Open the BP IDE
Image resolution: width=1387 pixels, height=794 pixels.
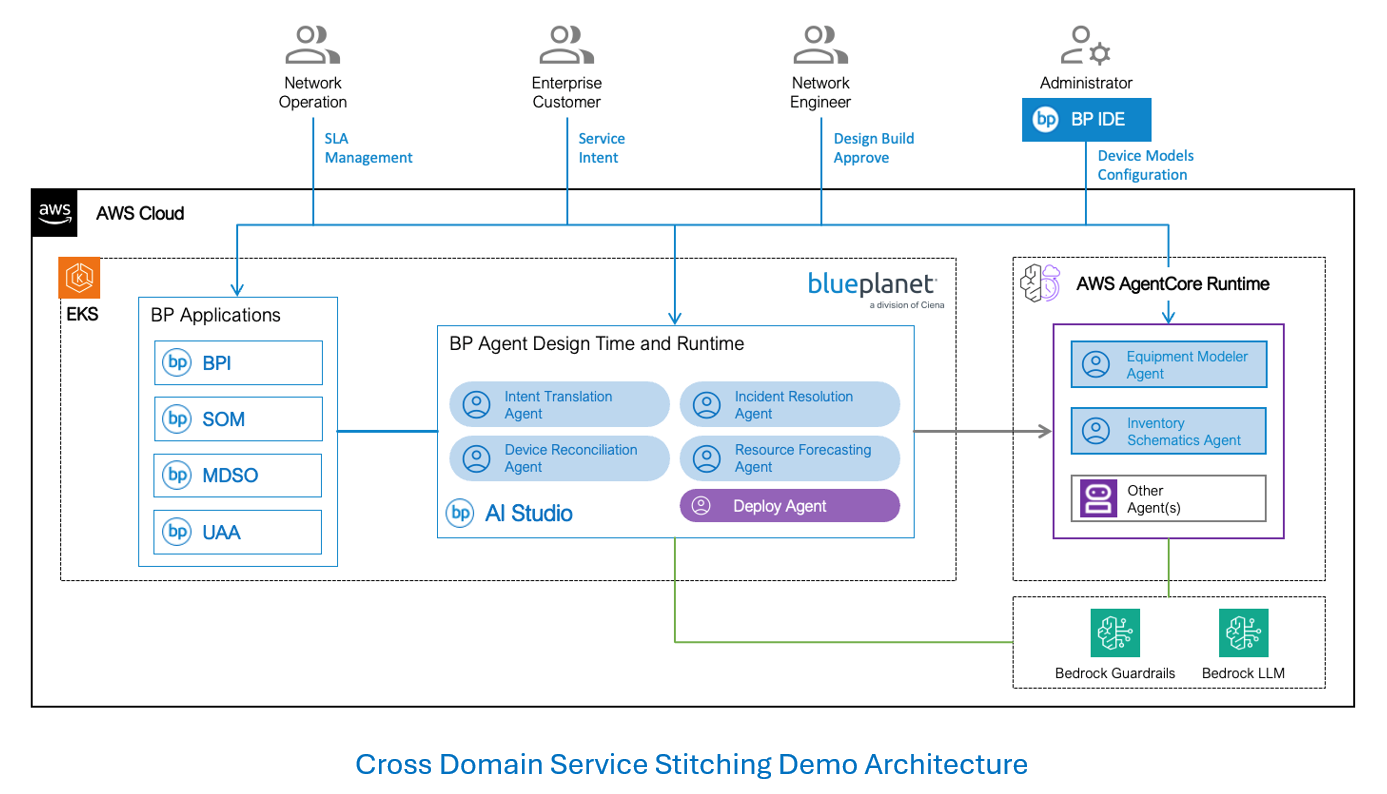point(1086,119)
